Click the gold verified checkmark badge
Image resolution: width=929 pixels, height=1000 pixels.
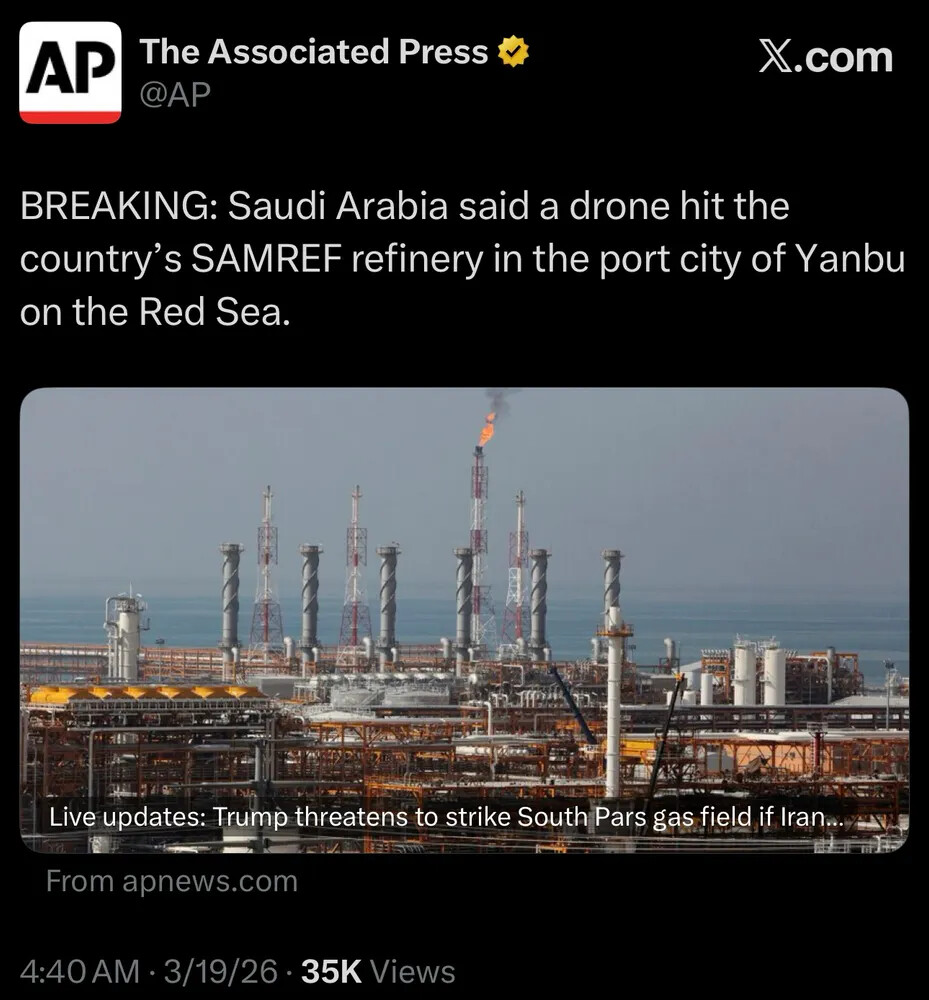(x=513, y=52)
